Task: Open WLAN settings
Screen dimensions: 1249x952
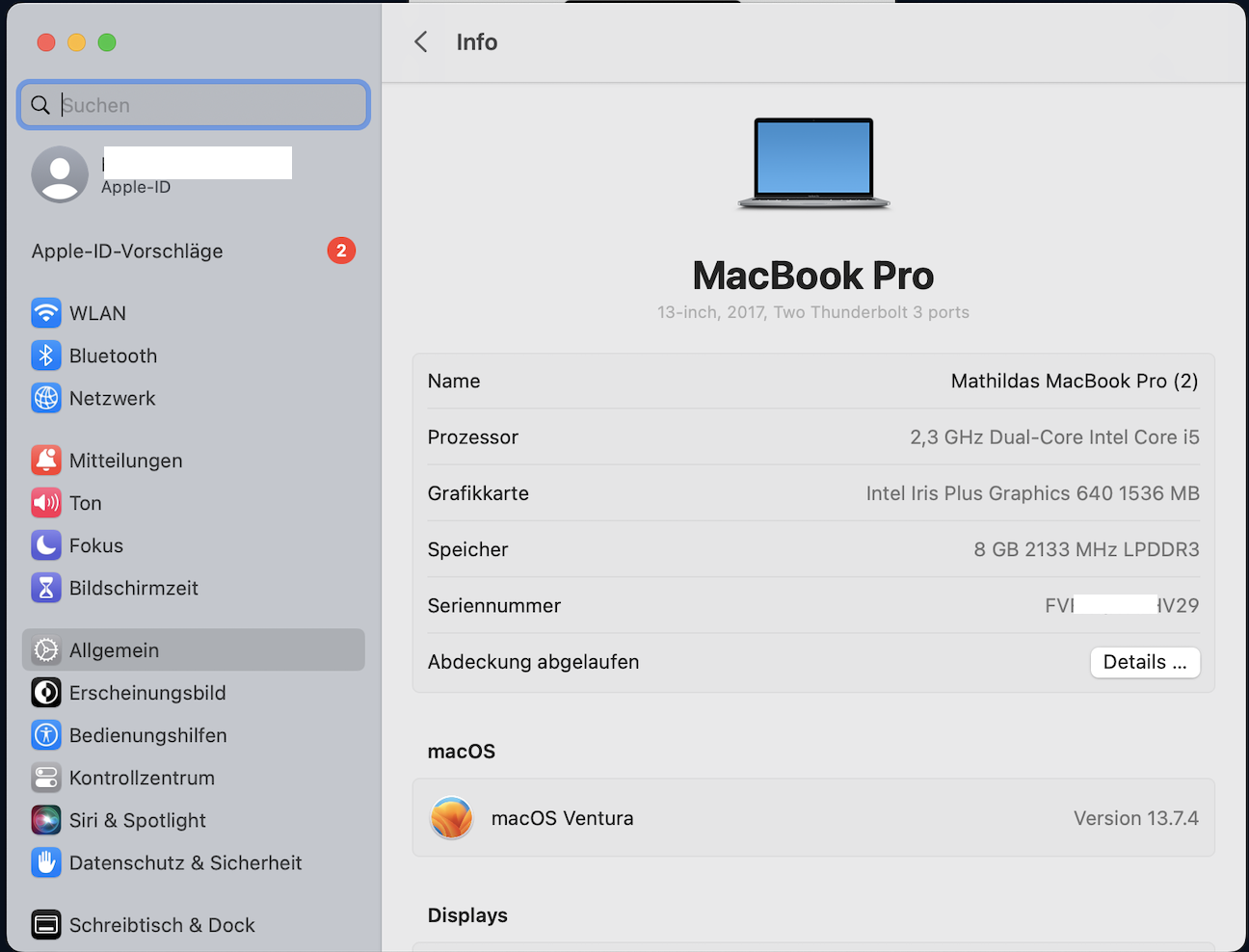Action: tap(194, 313)
